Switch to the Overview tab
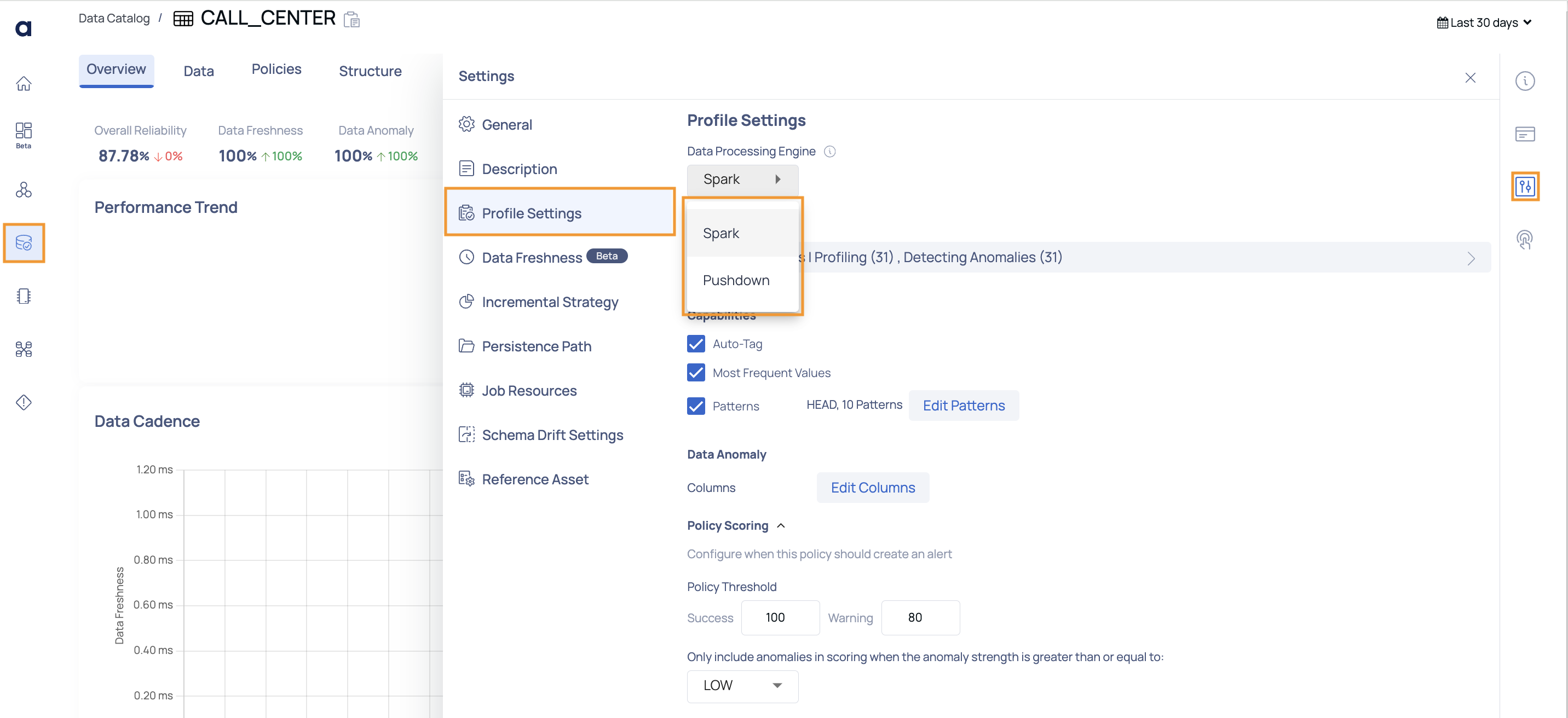1568x718 pixels. tap(116, 70)
